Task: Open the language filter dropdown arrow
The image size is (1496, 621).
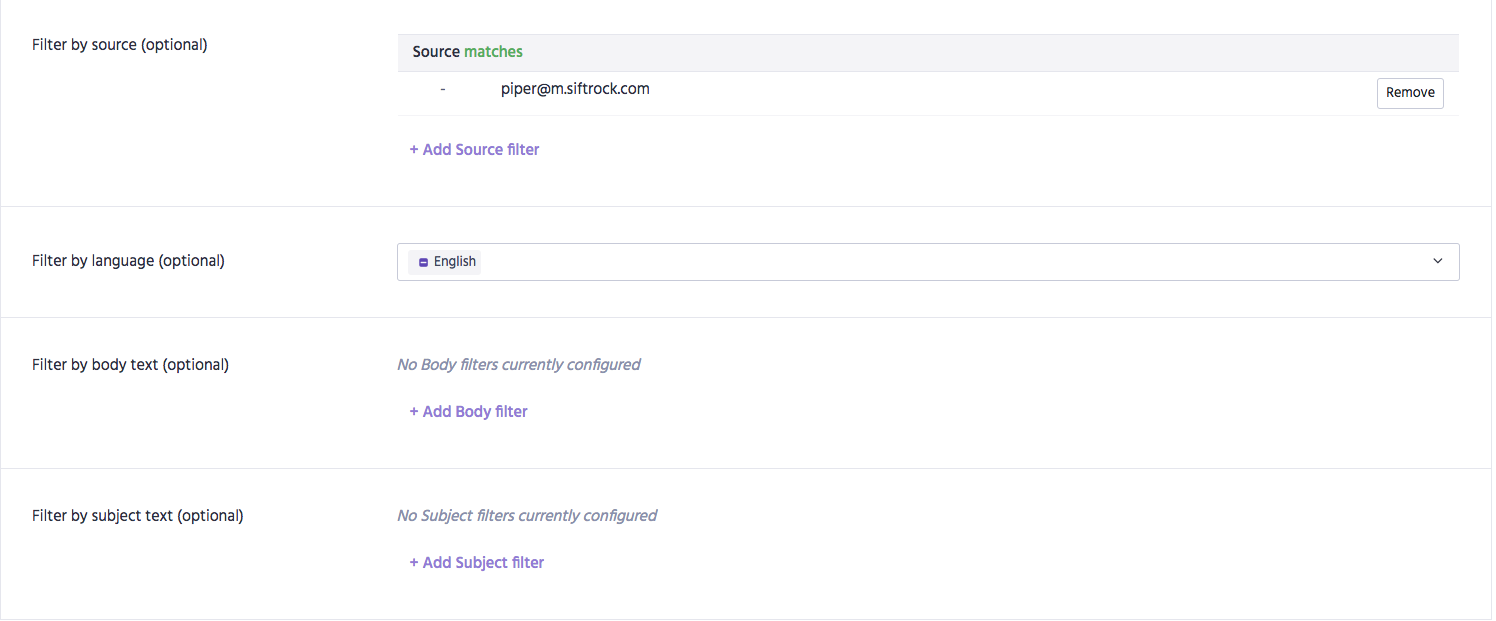Action: click(1438, 261)
